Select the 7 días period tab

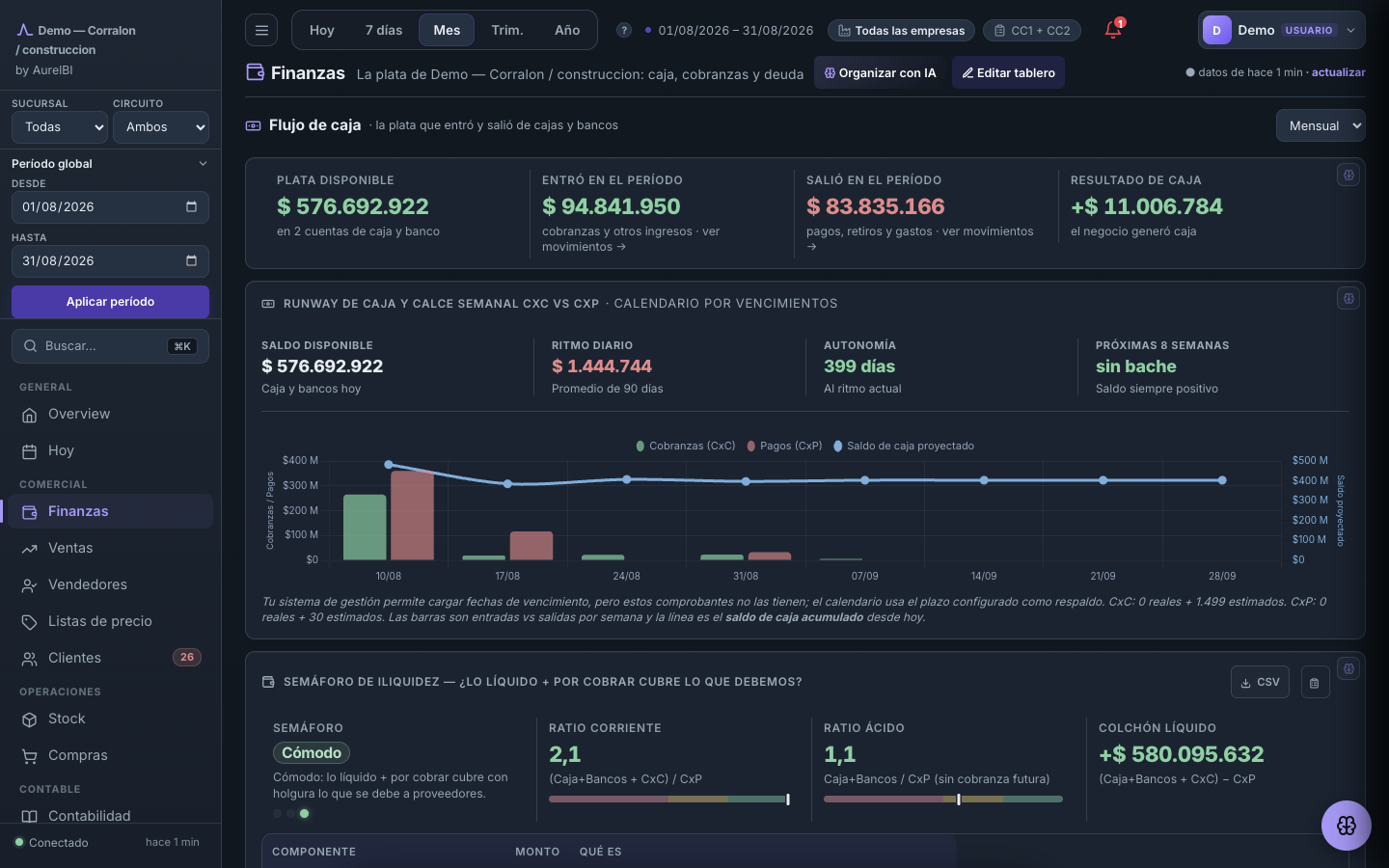384,30
